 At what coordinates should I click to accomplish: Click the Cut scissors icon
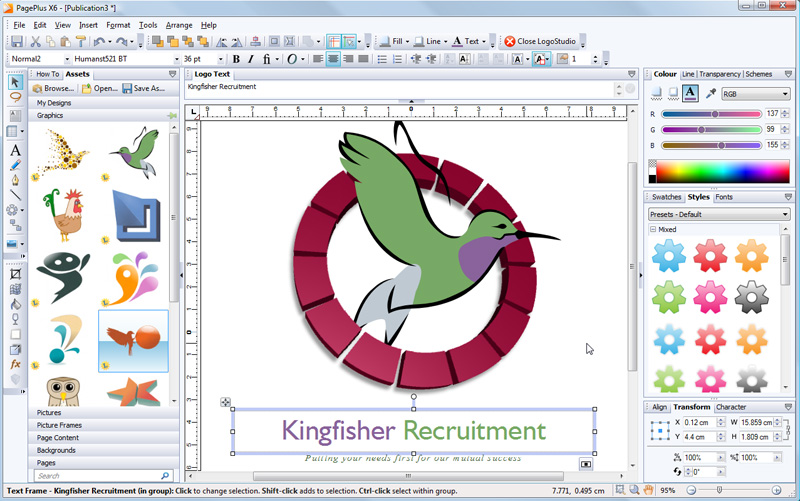[35, 41]
